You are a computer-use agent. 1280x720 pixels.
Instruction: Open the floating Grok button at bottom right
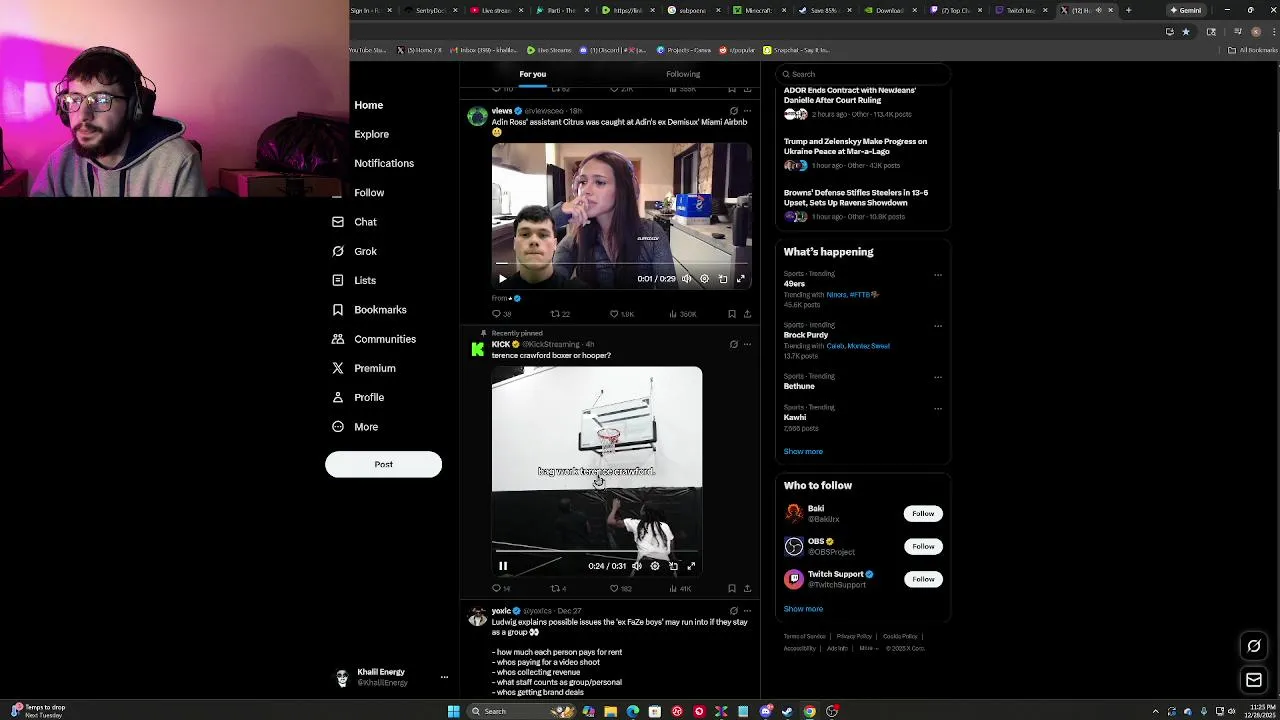[x=1254, y=646]
